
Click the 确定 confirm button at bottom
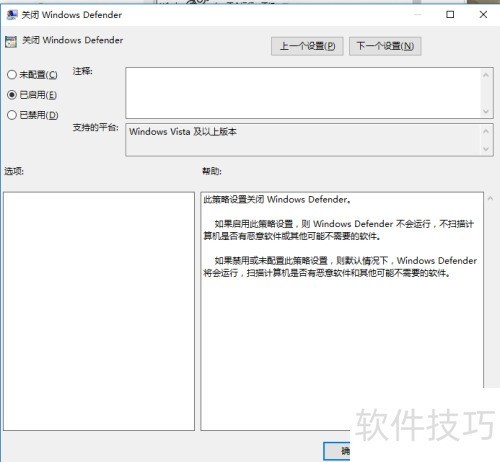point(337,451)
